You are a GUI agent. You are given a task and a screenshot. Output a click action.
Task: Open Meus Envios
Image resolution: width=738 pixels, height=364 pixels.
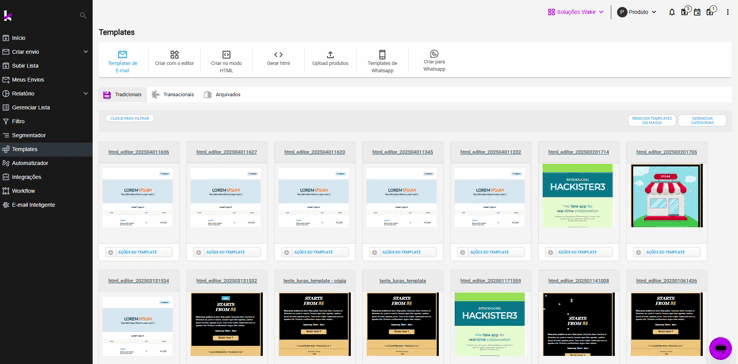click(46, 80)
